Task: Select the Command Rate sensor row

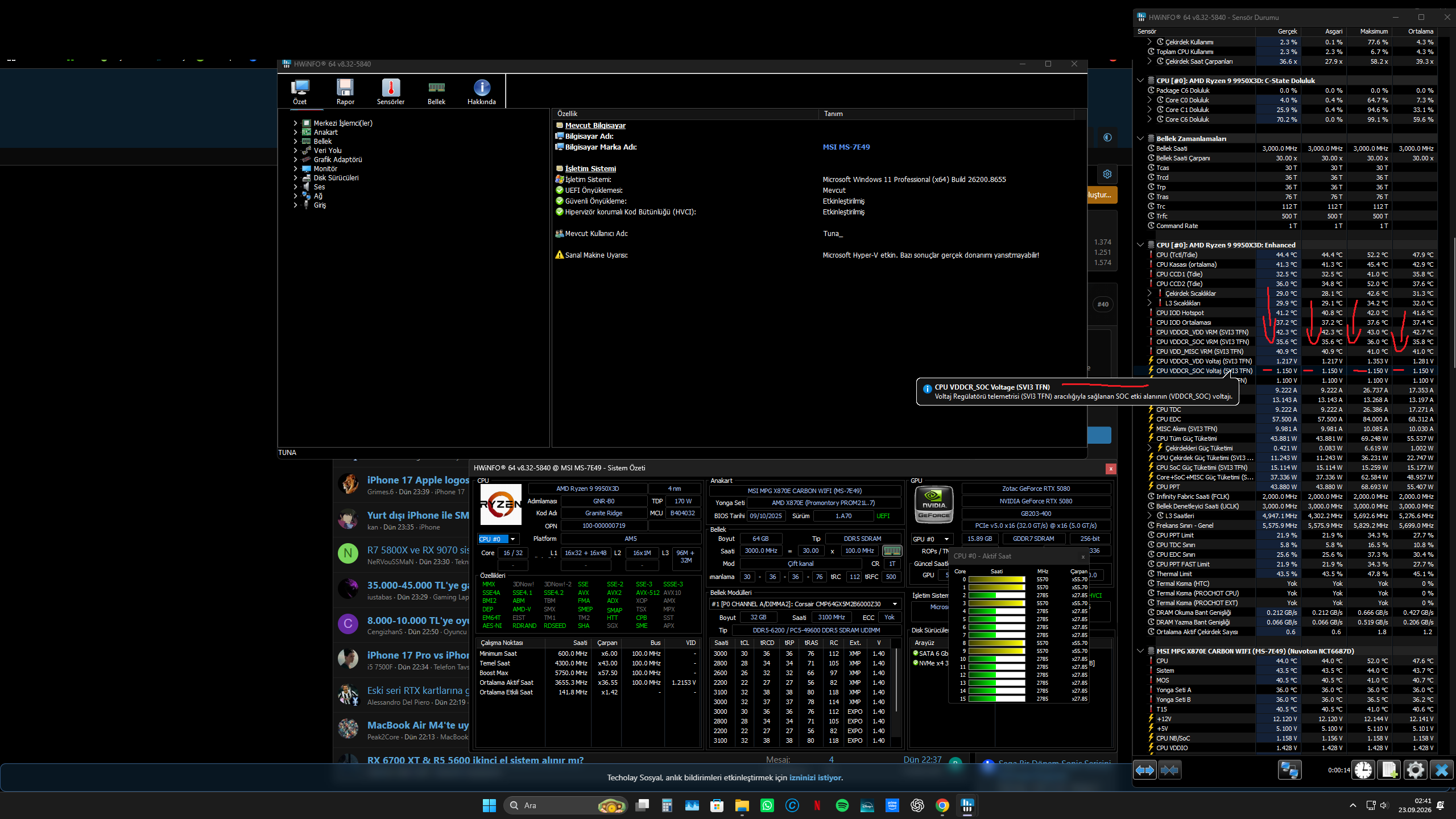Action: pos(1287,226)
